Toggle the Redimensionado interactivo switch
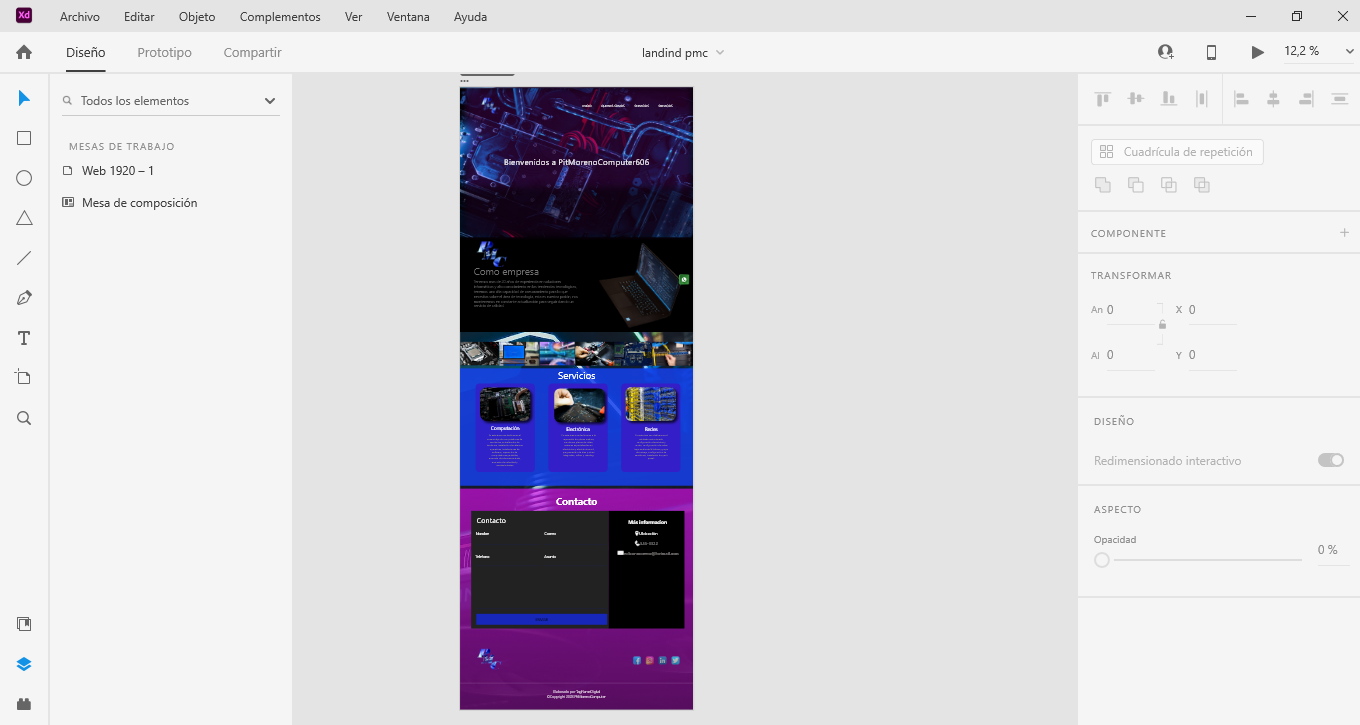1360x725 pixels. pyautogui.click(x=1330, y=460)
